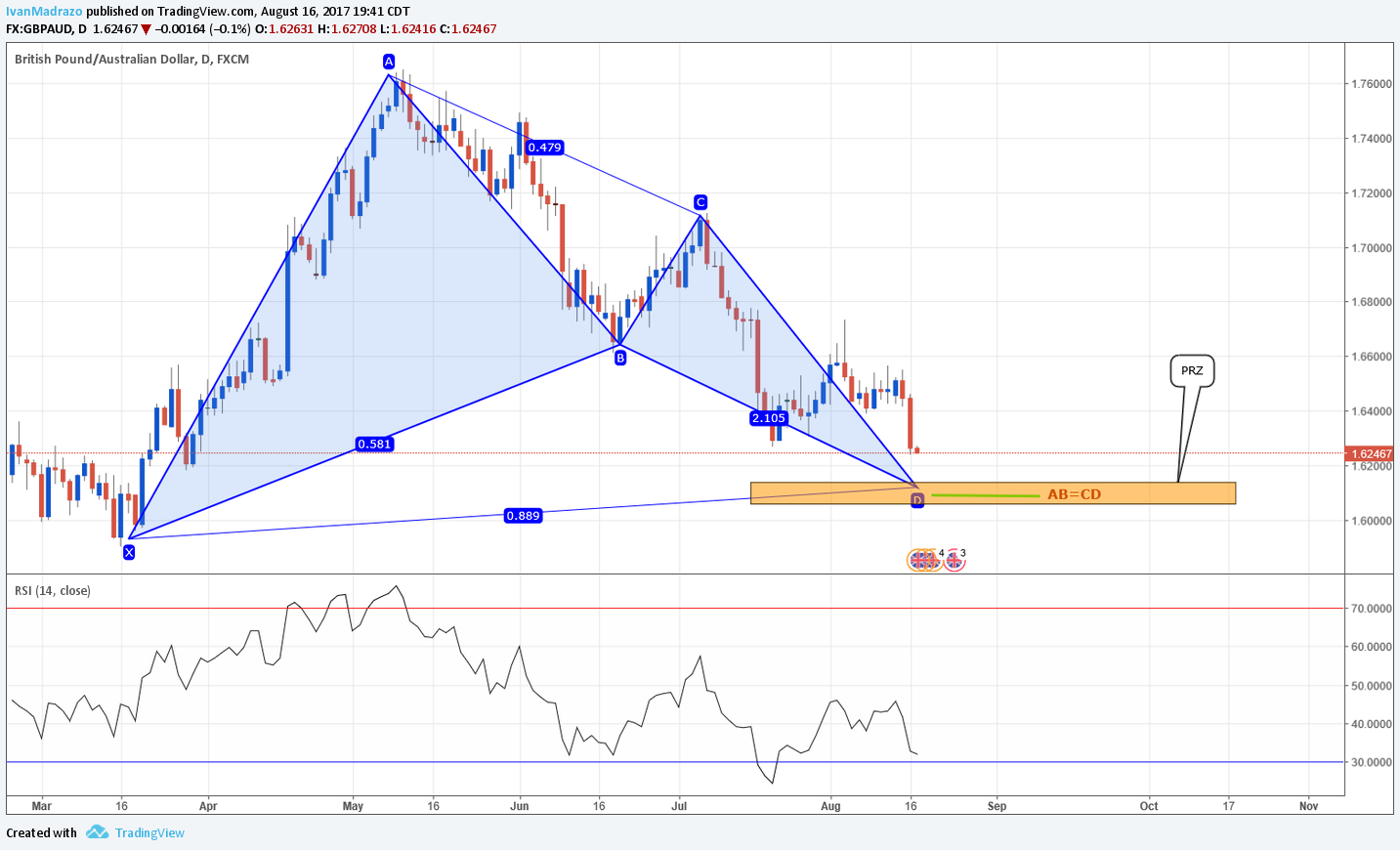Click the 0.581 ratio label
Screen dimensions: 1400x850
click(x=374, y=444)
